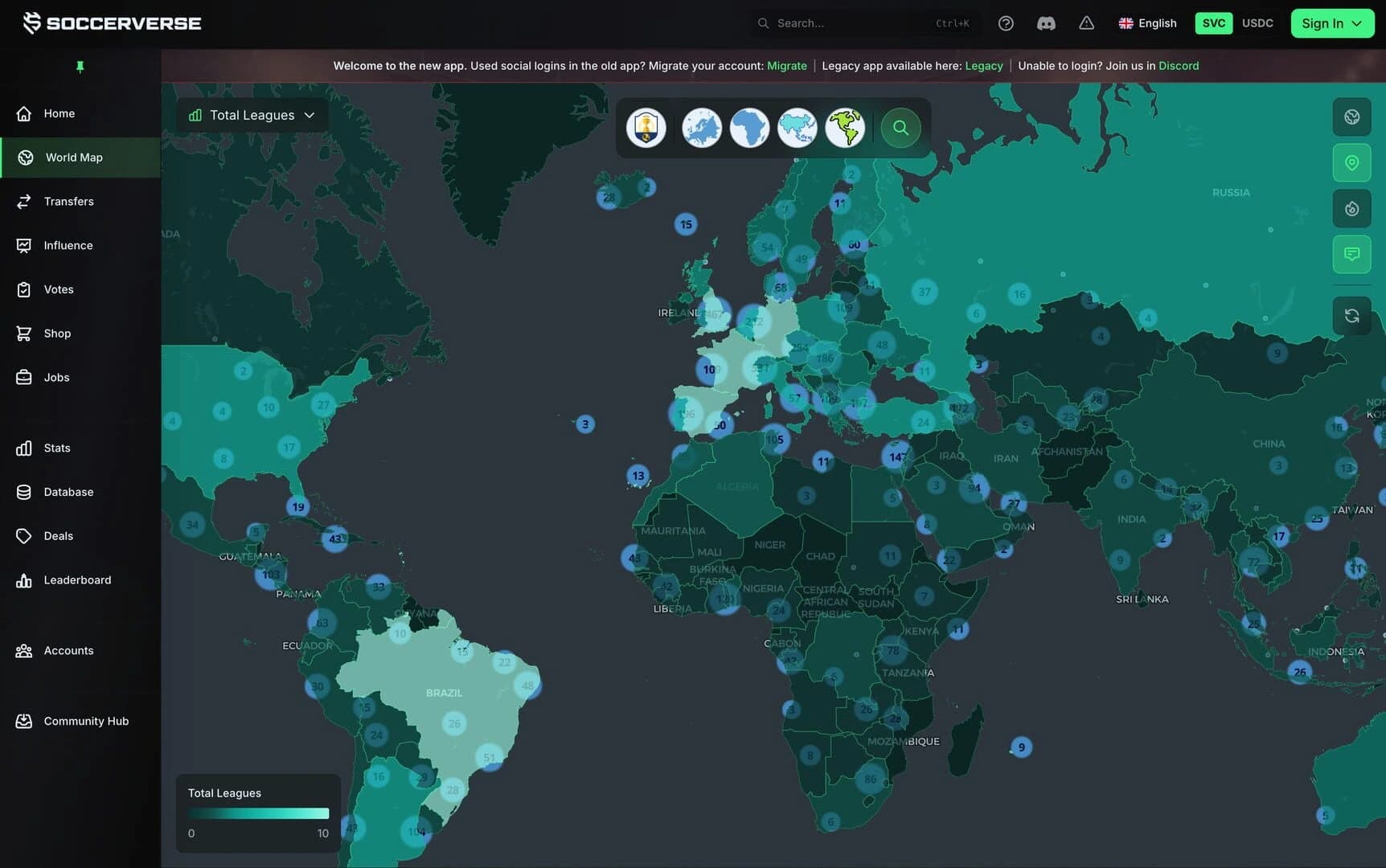
Task: Expand the Sign In dropdown button
Action: (x=1332, y=23)
